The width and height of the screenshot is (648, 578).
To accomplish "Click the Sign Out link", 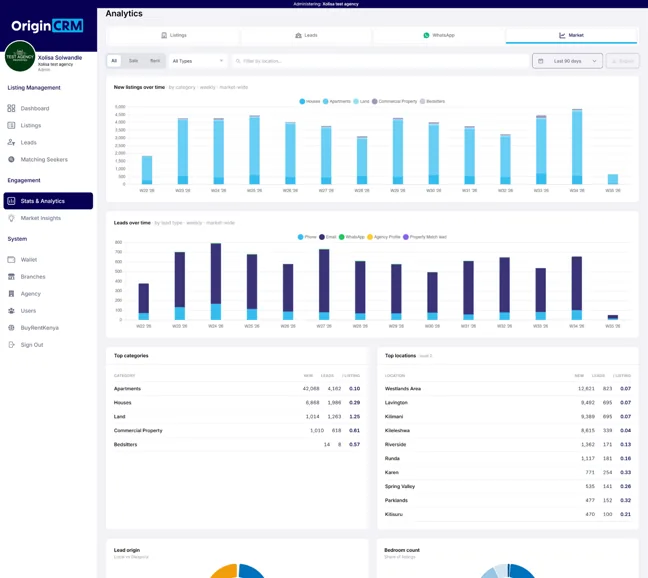I will coord(32,345).
